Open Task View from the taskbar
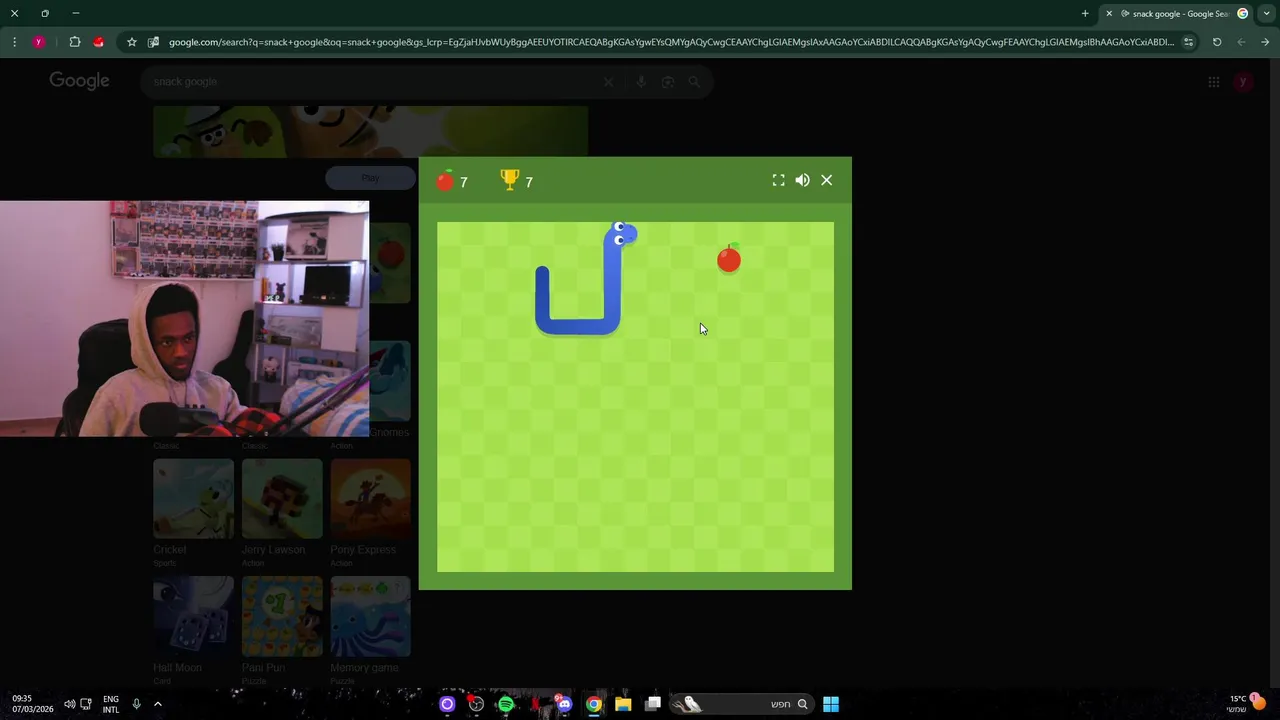The width and height of the screenshot is (1280, 720). pos(653,704)
